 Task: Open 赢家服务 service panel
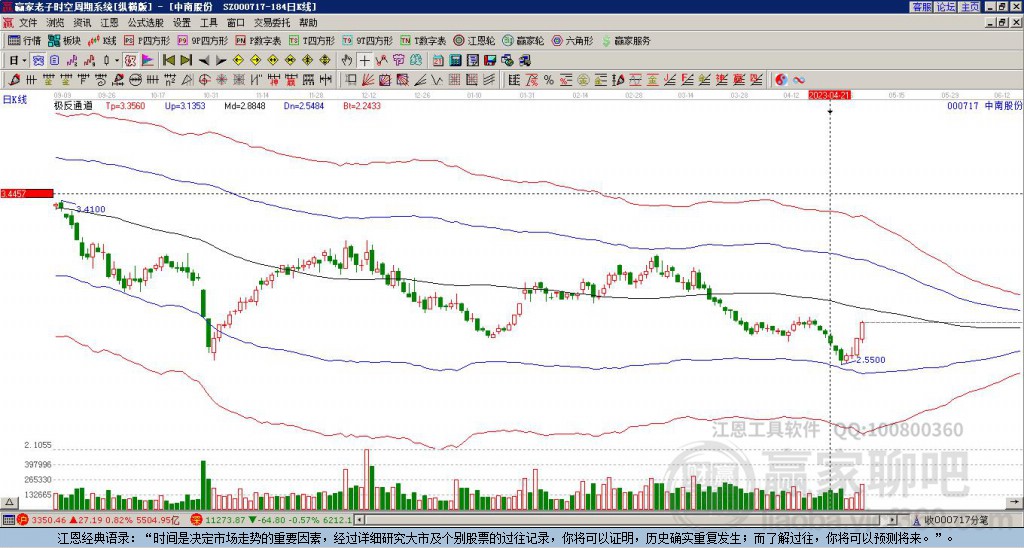626,40
